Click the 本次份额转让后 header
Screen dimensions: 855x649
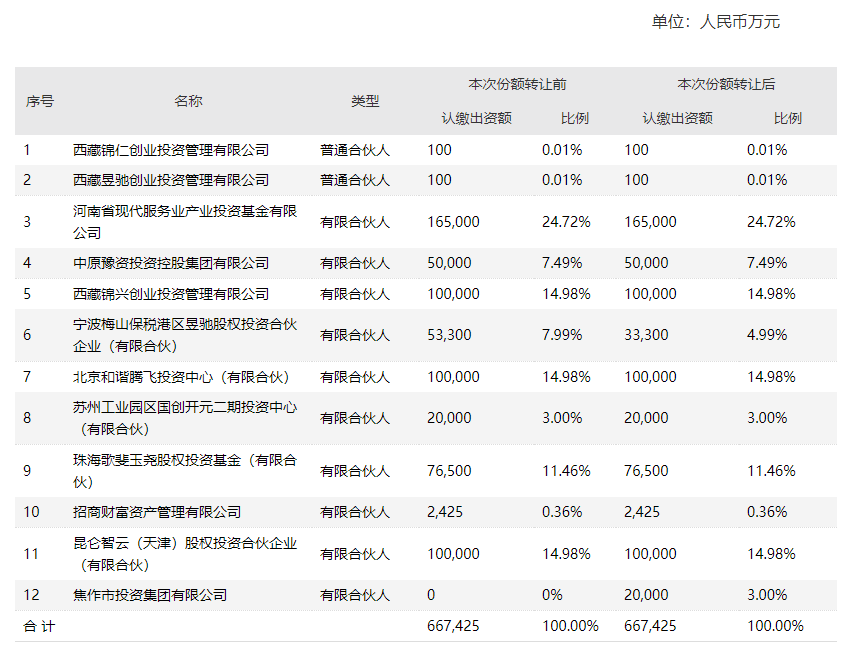pos(726,84)
